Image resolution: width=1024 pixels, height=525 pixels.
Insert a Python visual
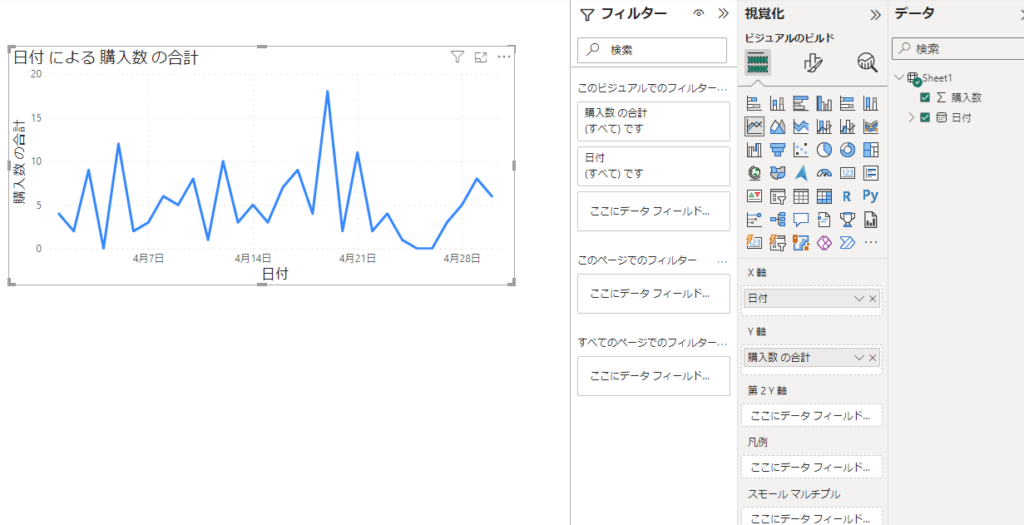pos(870,196)
